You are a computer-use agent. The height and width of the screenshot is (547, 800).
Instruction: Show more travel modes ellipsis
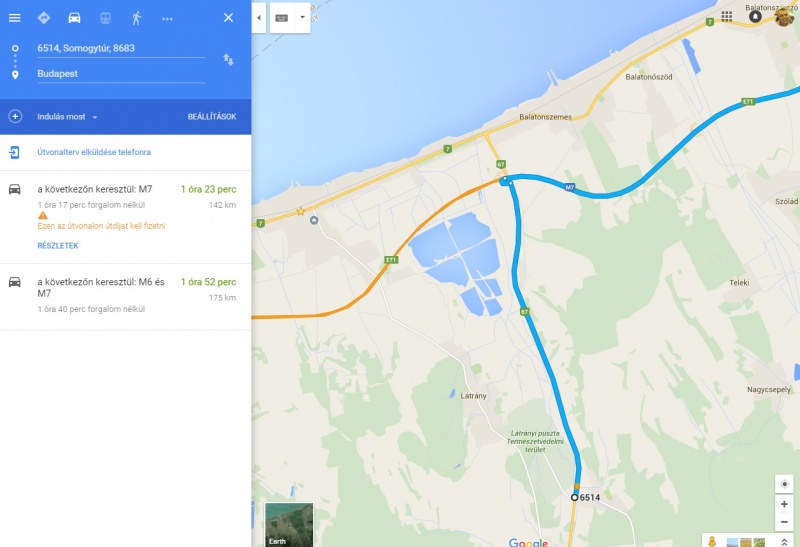(167, 19)
